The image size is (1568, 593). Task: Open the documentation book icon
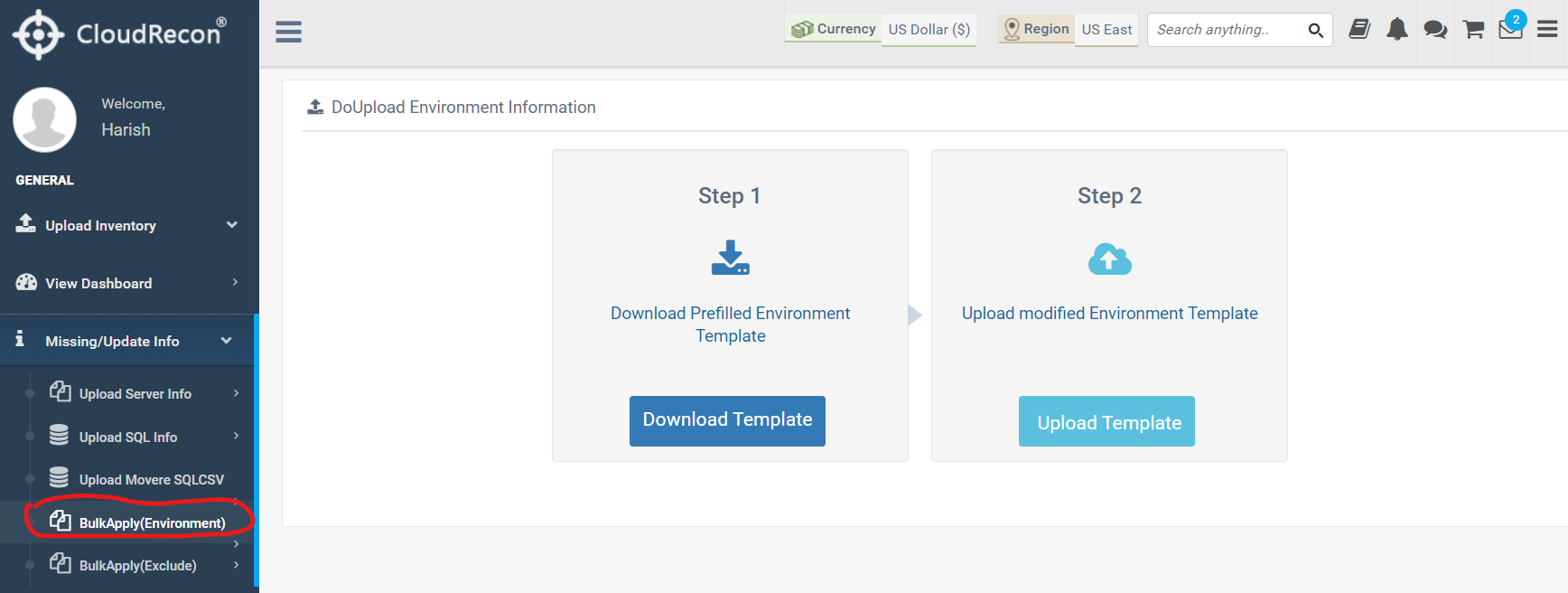pyautogui.click(x=1359, y=30)
